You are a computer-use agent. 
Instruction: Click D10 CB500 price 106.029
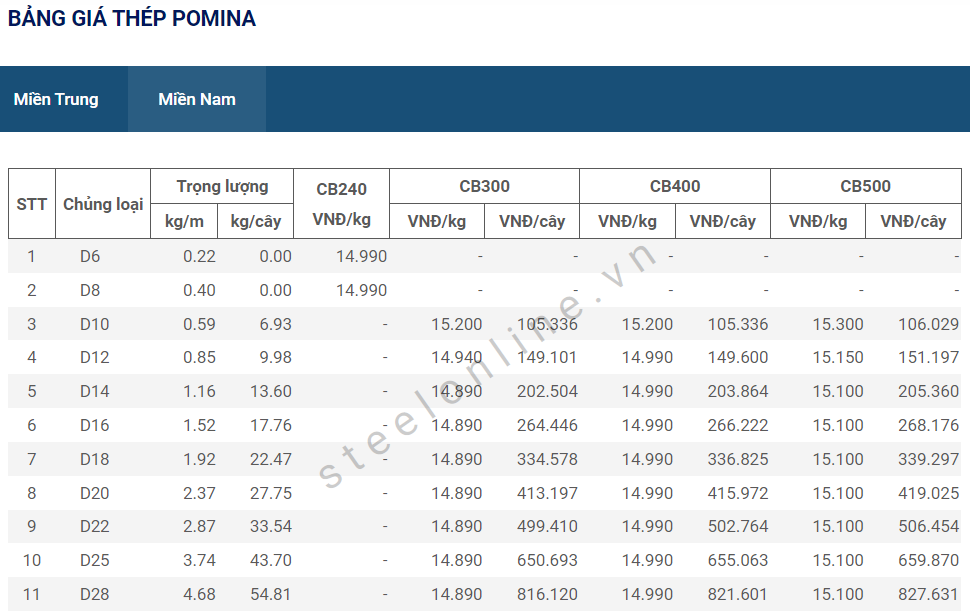pyautogui.click(x=929, y=324)
